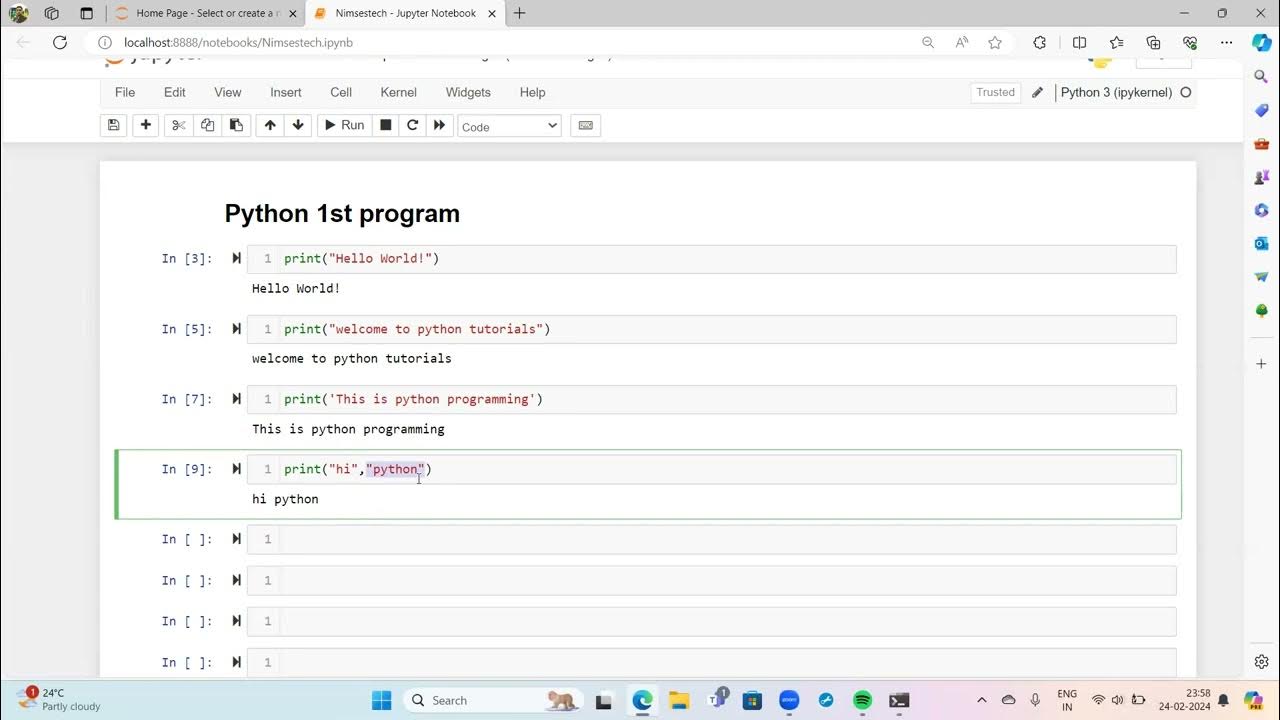This screenshot has width=1280, height=720.
Task: Paste cells below icon
Action: pos(236,125)
